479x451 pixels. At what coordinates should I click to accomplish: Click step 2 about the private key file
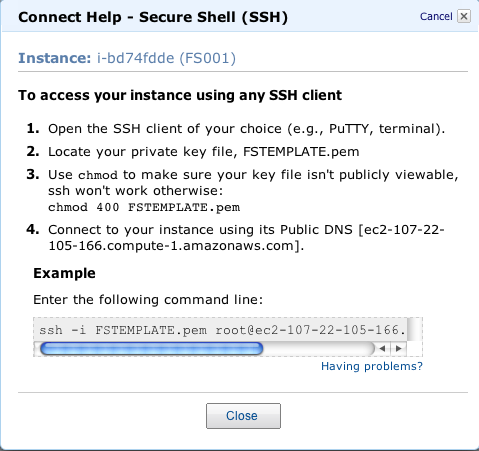coord(204,152)
